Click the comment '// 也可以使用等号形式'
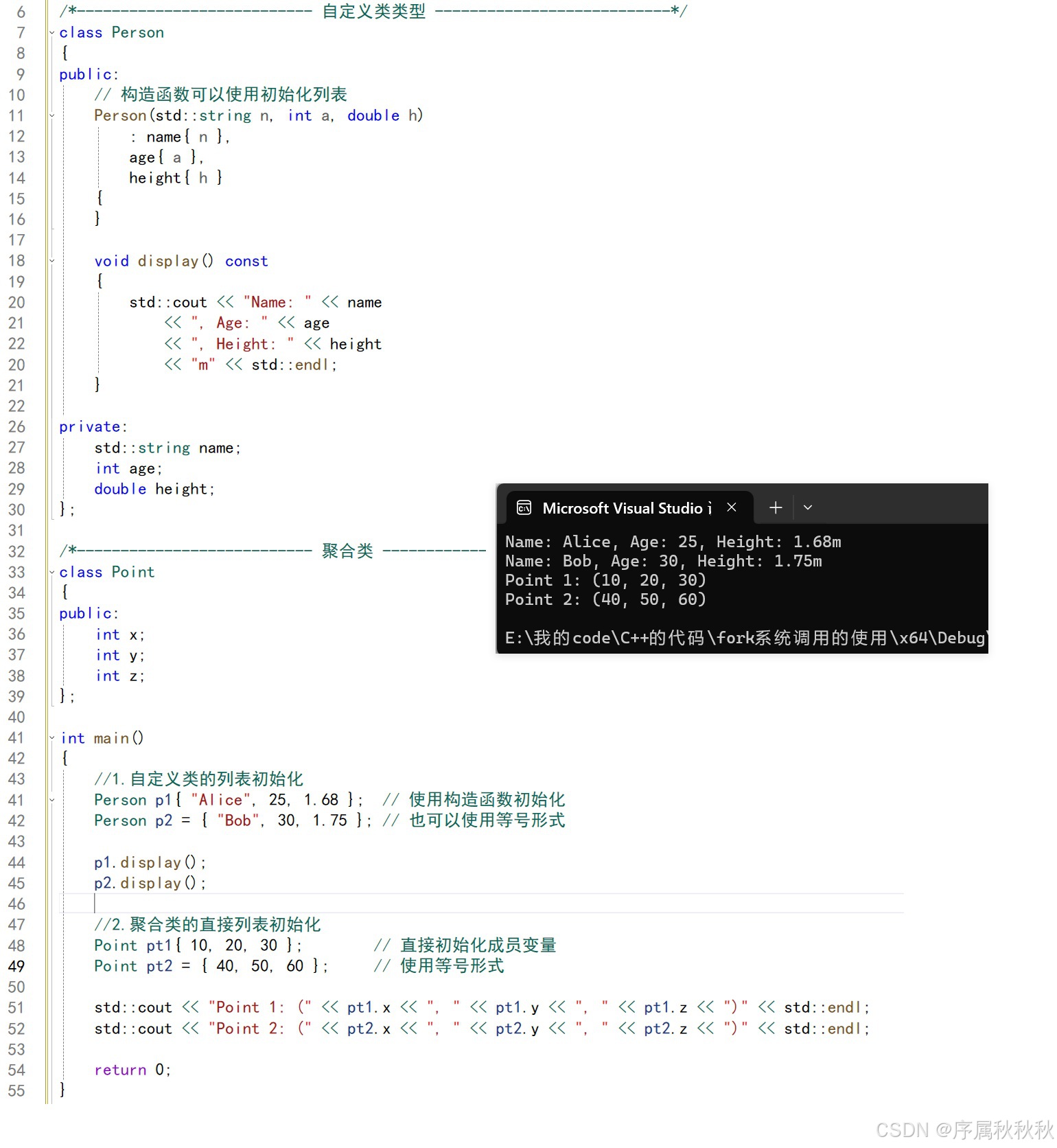Image resolution: width=1057 pixels, height=1148 pixels. pos(474,820)
